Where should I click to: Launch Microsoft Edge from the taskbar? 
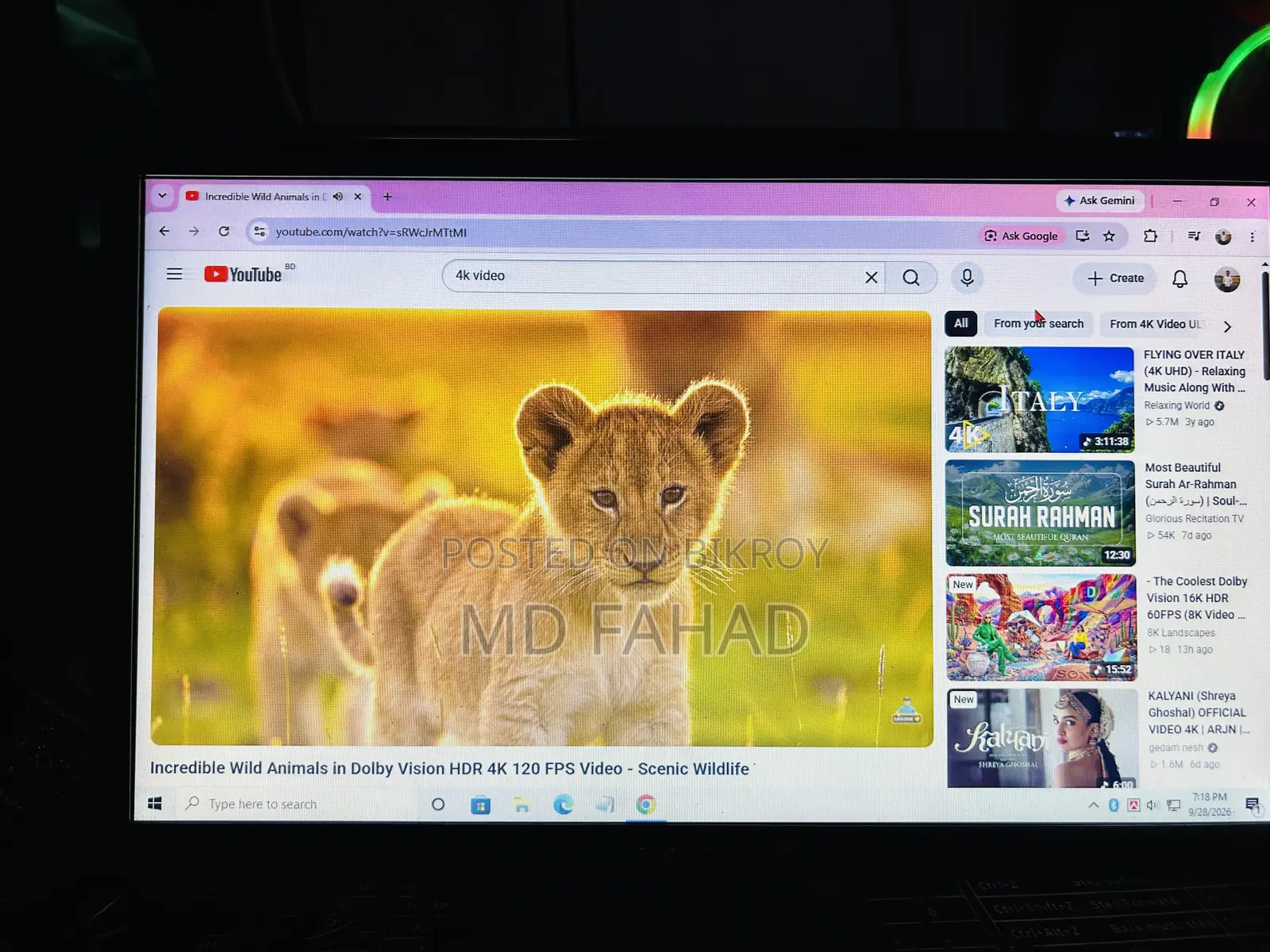[564, 805]
